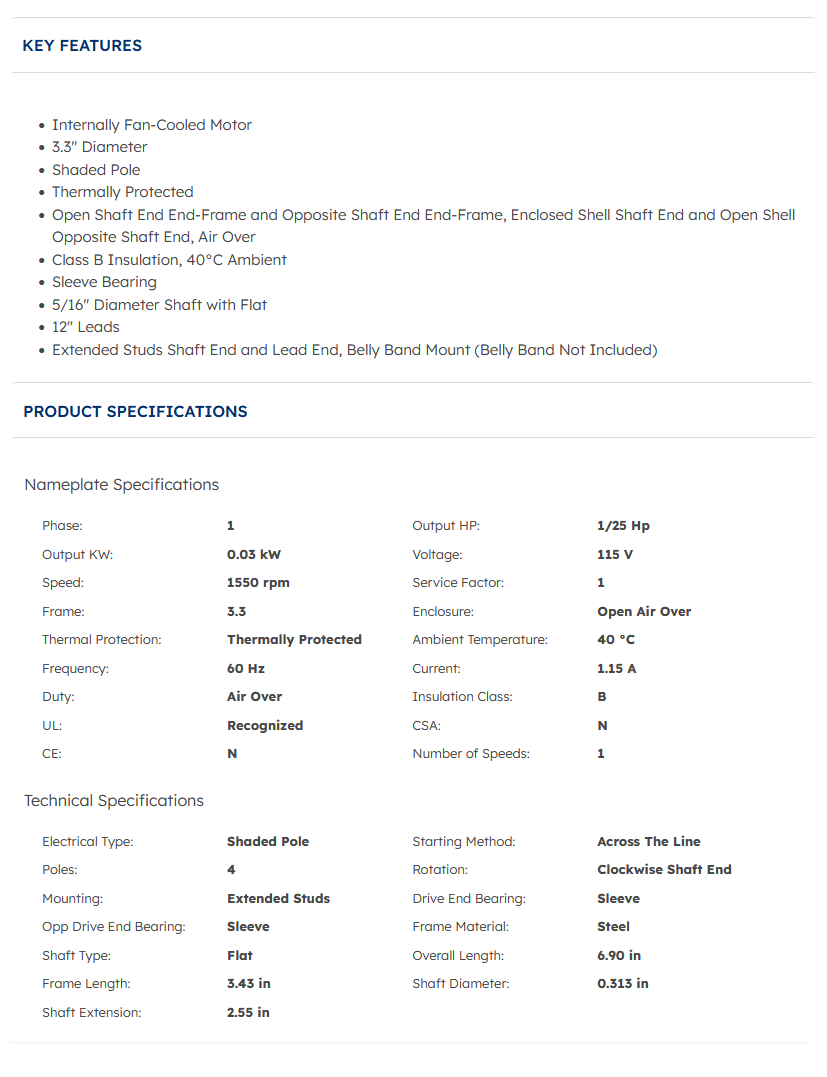Select the Extended Studs mounting value
Screen dimensions: 827x1077
click(x=278, y=899)
